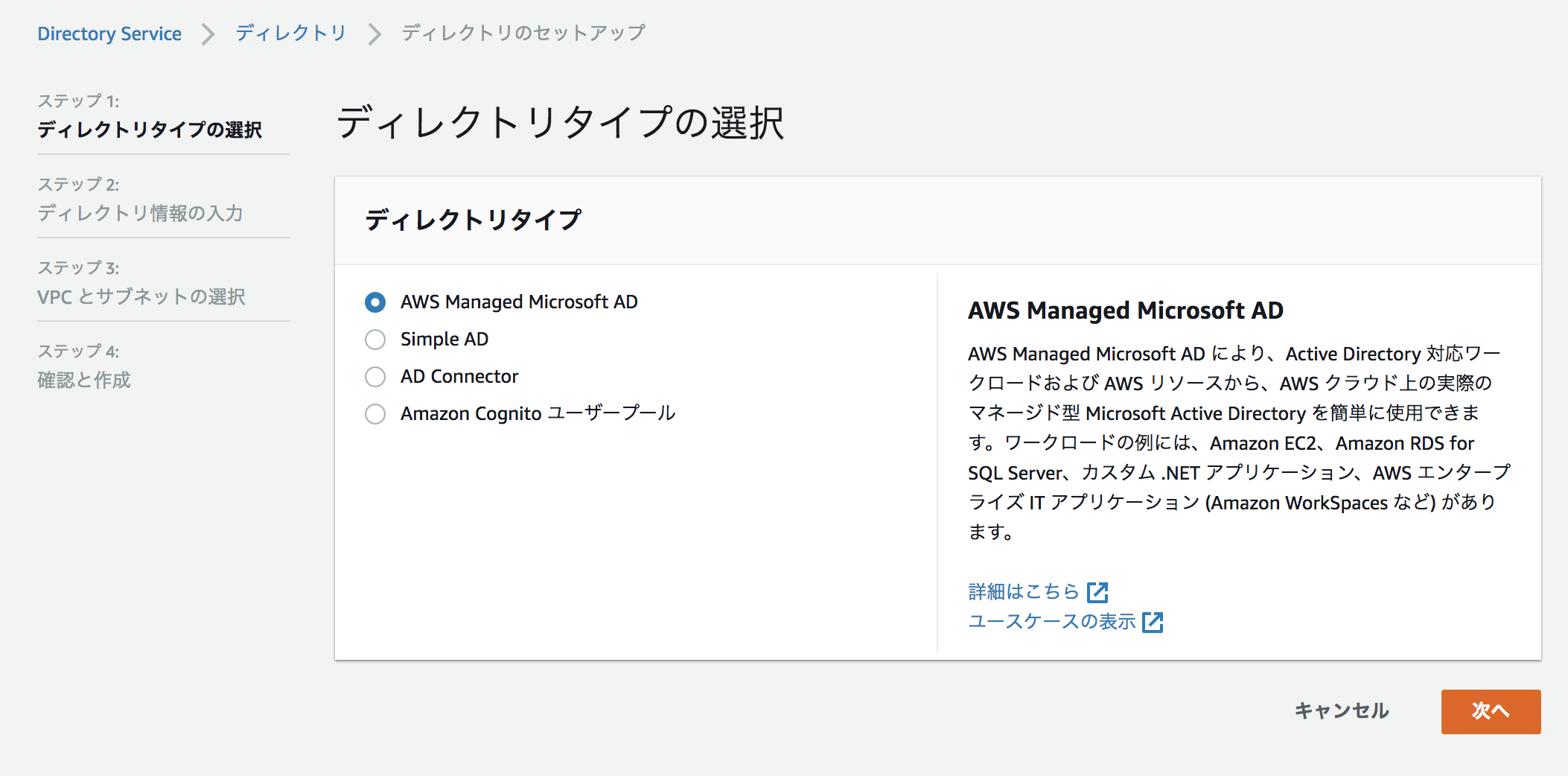Screen dimensions: 1568x776
Task: Open the 詳細はこちら link
Action: point(1024,591)
